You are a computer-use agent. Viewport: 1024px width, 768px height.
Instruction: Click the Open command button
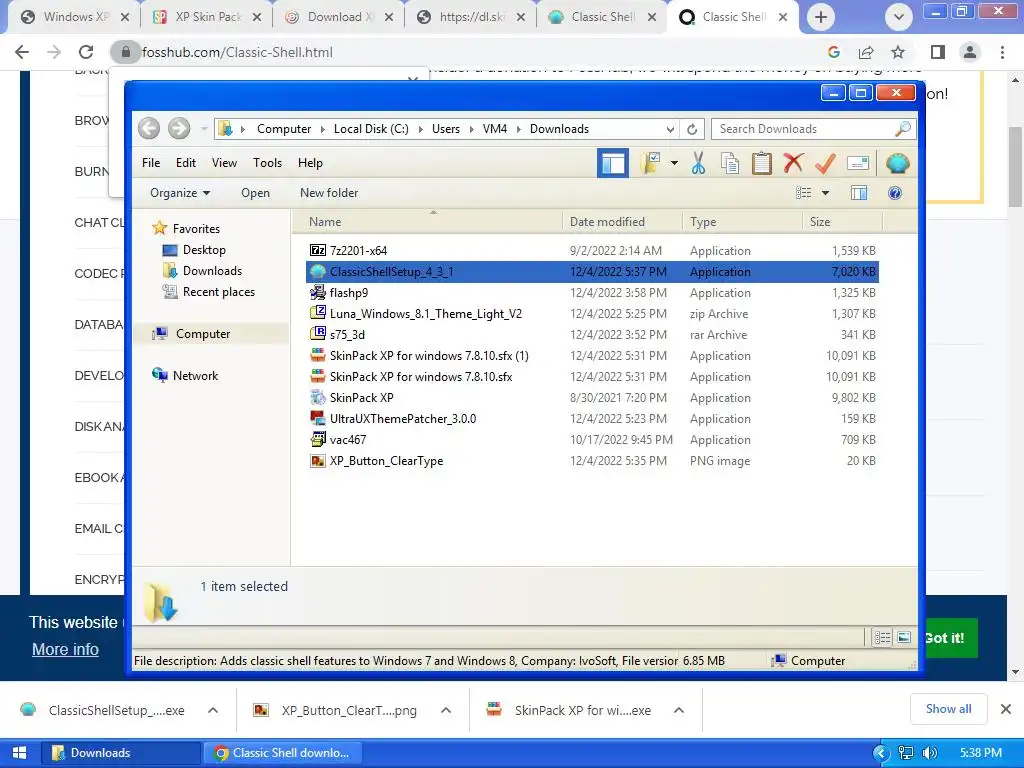(x=255, y=193)
